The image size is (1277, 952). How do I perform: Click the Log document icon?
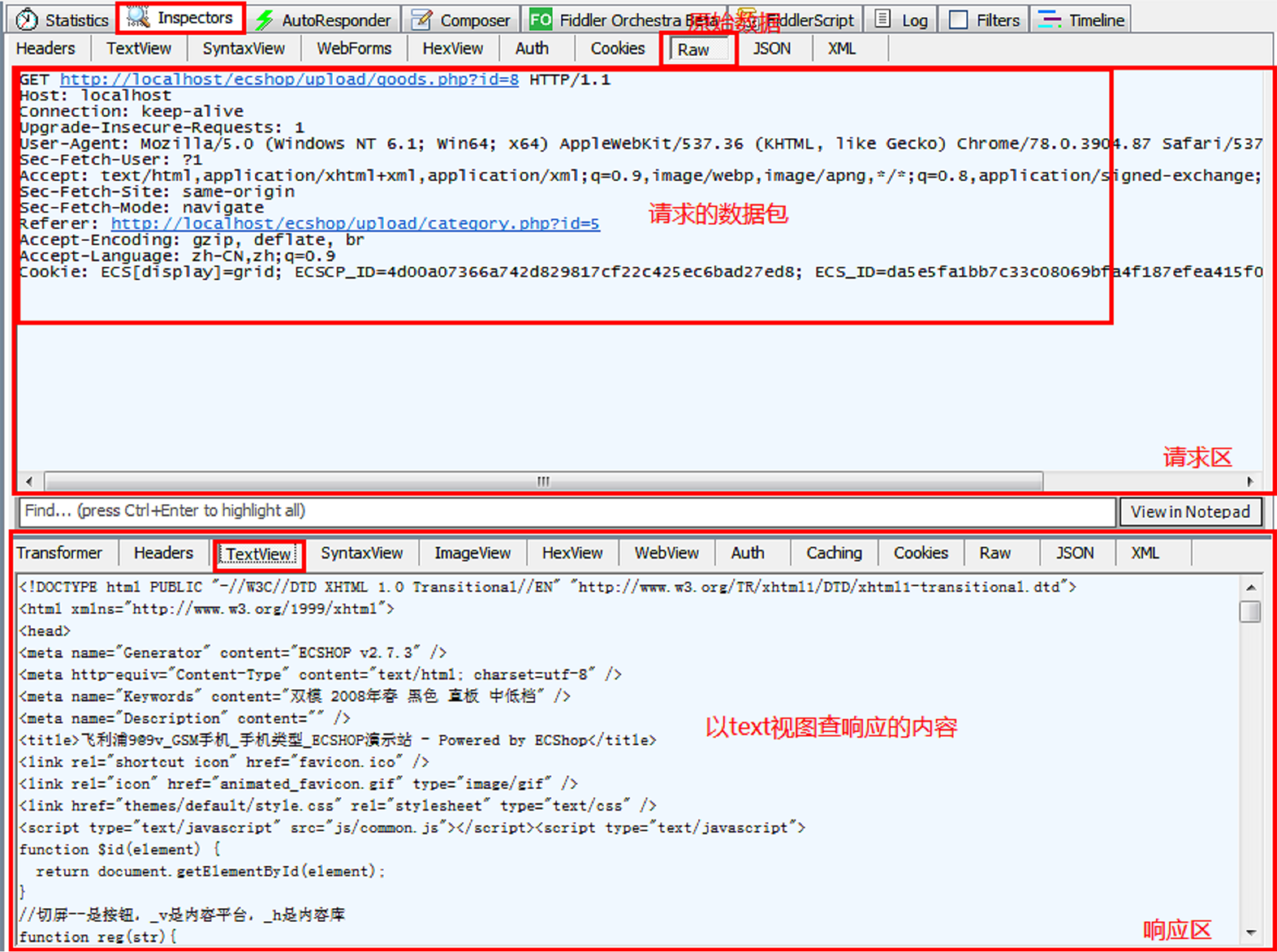pos(883,19)
